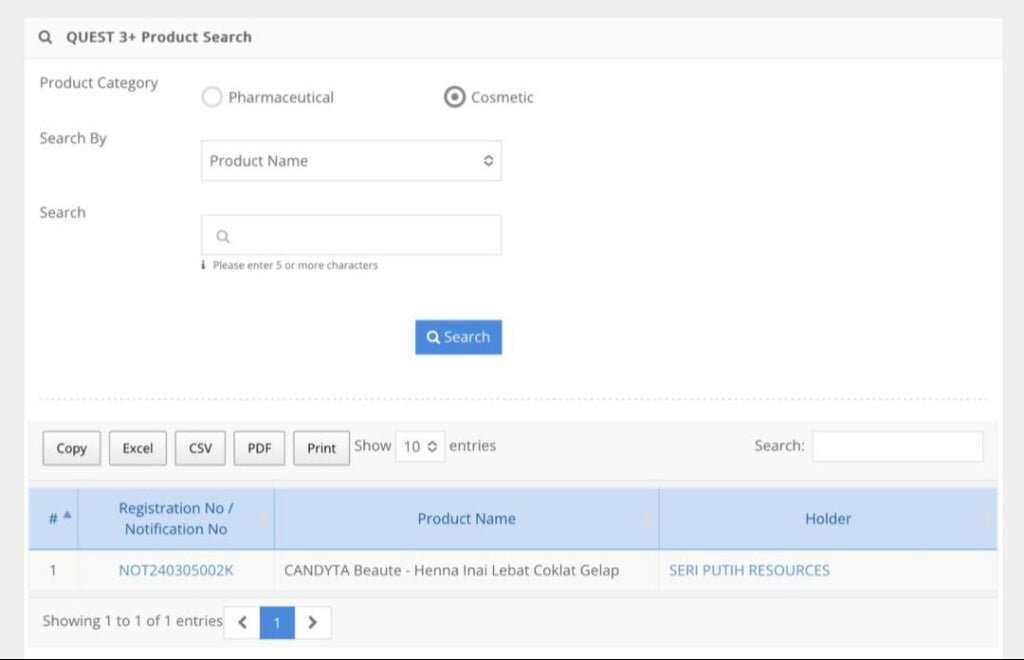
Task: Select the Cosmetic radio button
Action: tap(455, 97)
